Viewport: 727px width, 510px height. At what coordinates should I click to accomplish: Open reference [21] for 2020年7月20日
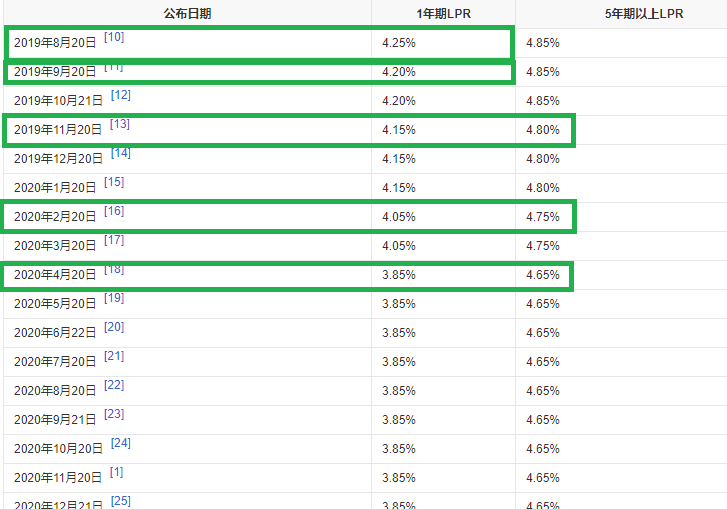(114, 356)
